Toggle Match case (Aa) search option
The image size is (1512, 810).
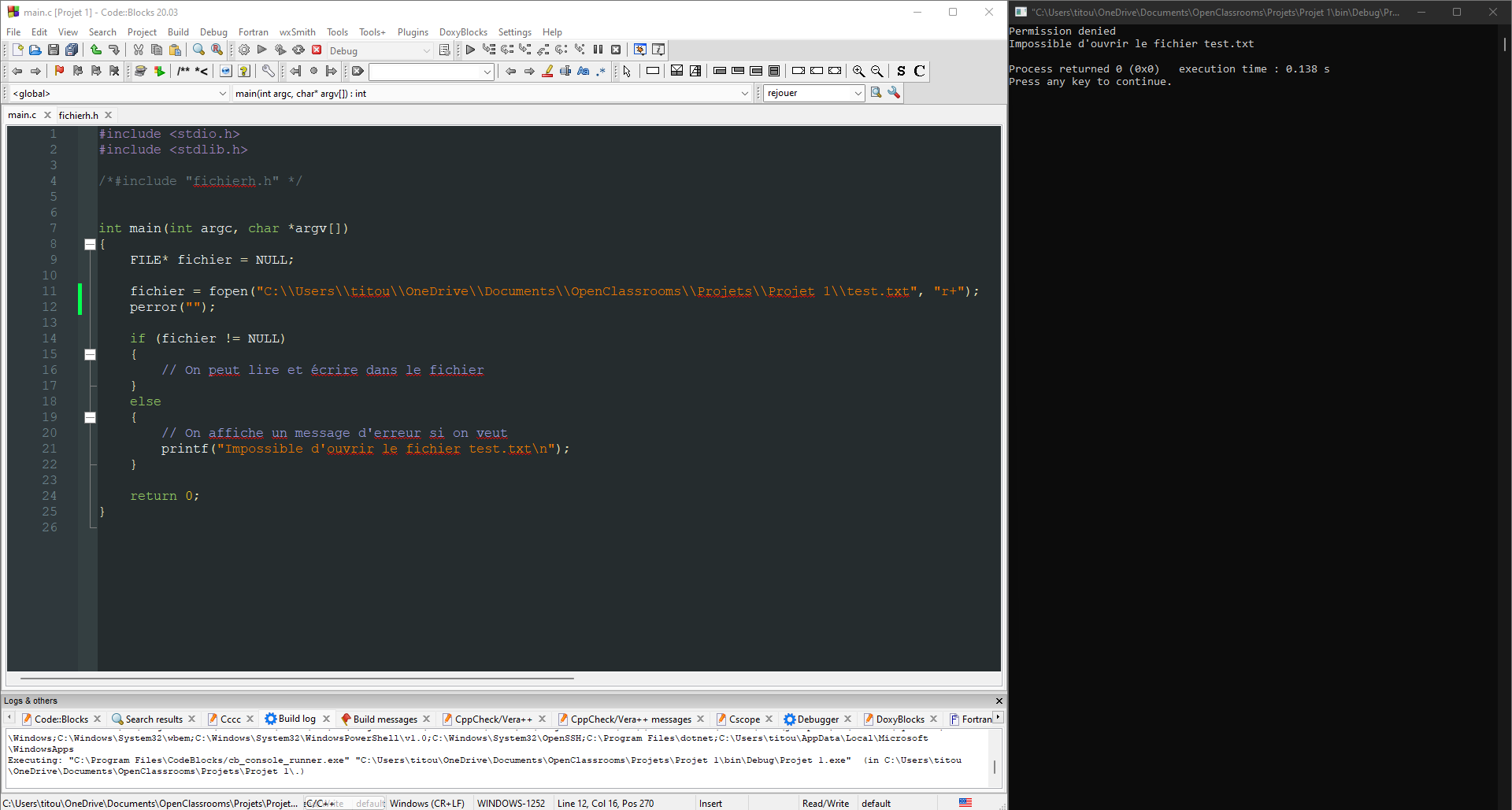coord(583,71)
